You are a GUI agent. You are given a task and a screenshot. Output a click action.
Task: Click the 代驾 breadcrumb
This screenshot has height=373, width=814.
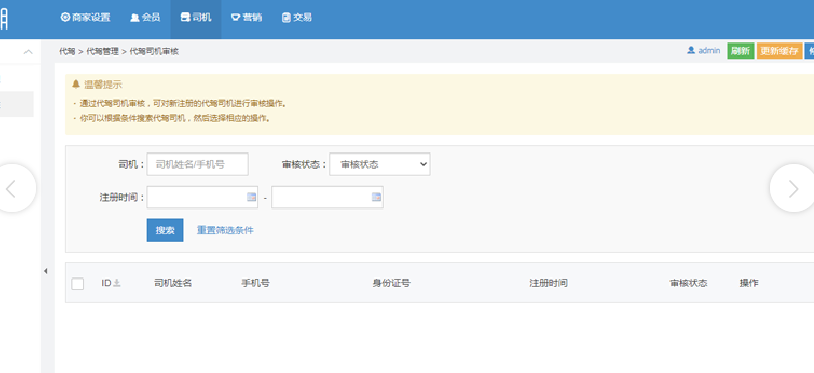[67, 51]
